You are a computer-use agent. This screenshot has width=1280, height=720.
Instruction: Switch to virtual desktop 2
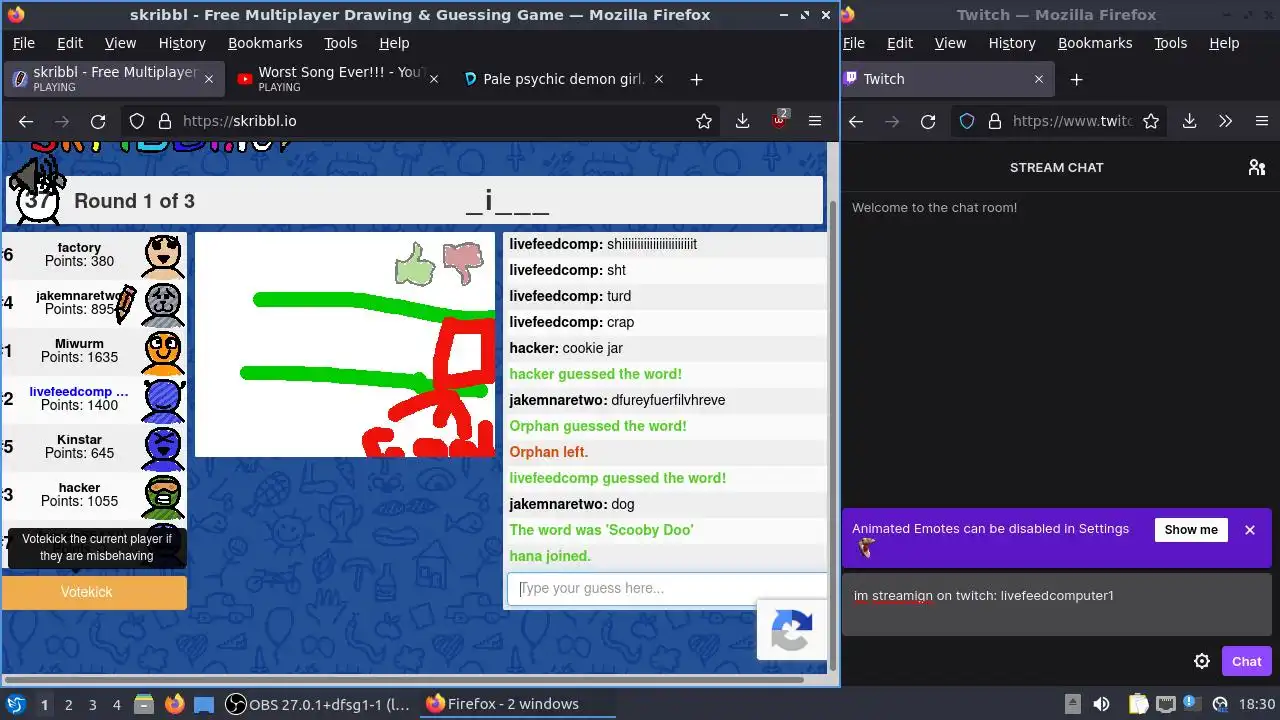point(68,704)
